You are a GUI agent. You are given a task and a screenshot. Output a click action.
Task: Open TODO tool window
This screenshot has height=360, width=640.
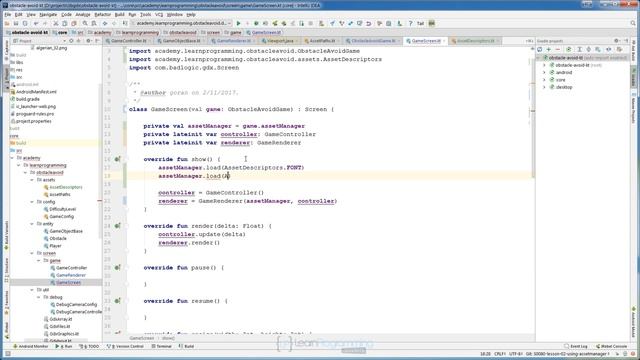(x=89, y=347)
